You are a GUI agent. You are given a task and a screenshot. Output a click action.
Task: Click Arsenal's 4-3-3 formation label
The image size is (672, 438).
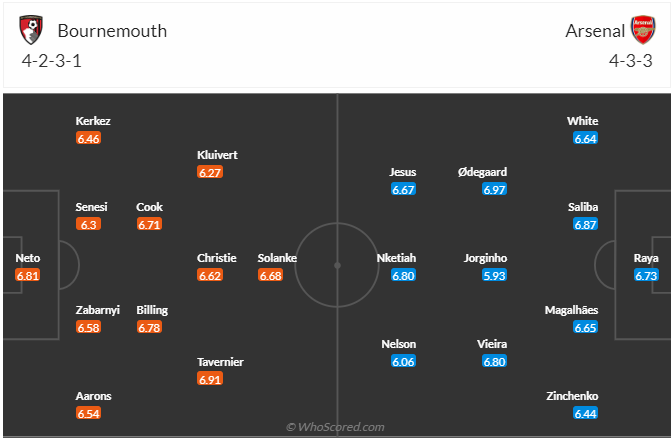coord(631,62)
